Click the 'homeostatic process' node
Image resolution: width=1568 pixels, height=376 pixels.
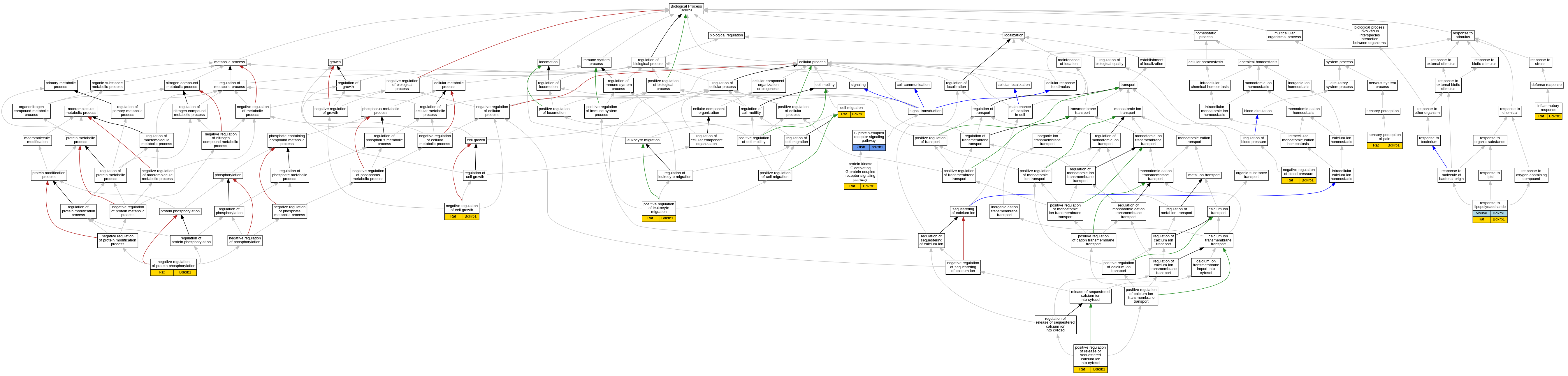pos(1205,35)
